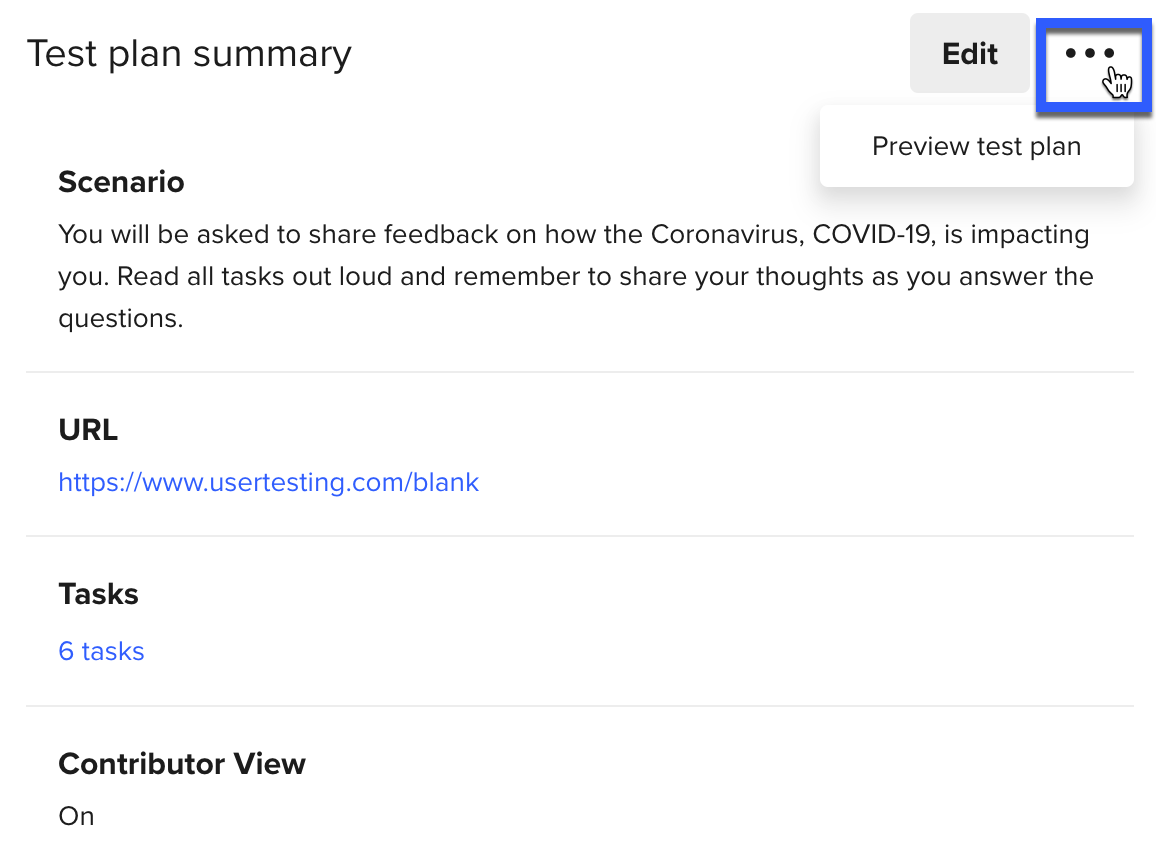Click the word "questions." ending the scenario
The width and height of the screenshot is (1156, 848).
pos(120,319)
